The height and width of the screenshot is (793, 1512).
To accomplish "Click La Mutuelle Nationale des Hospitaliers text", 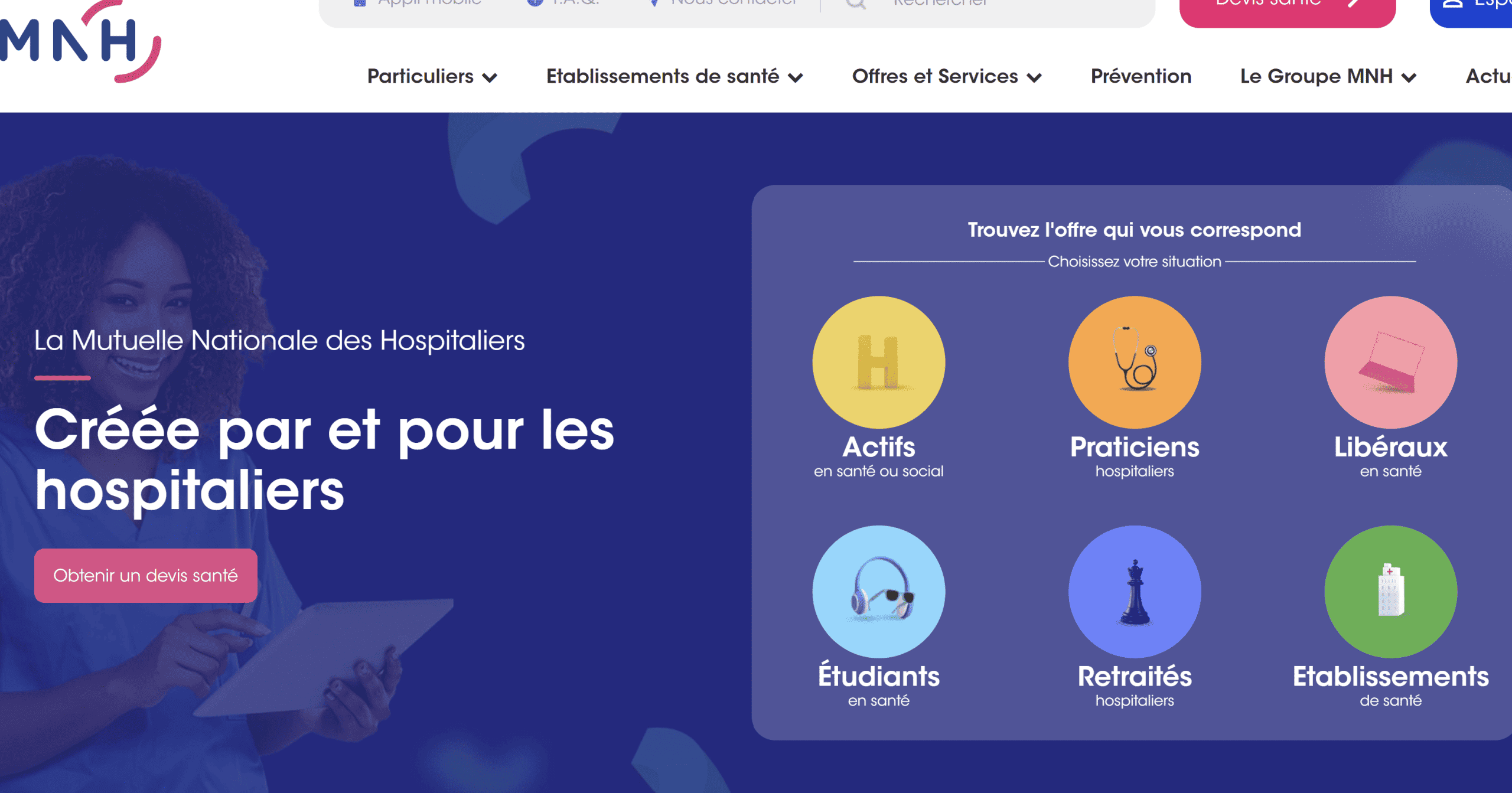I will [x=279, y=341].
